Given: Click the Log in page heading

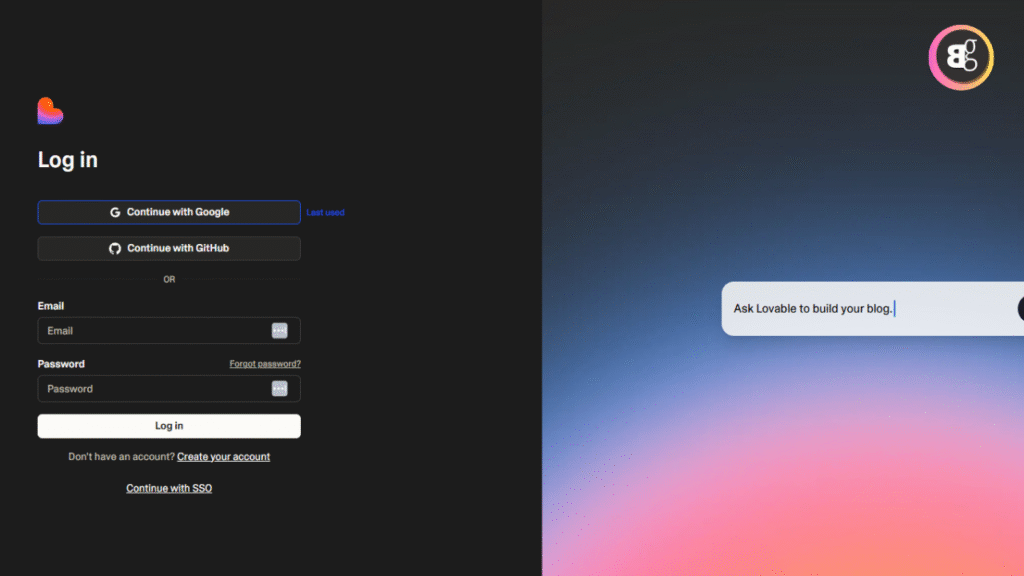Looking at the screenshot, I should coord(66,159).
